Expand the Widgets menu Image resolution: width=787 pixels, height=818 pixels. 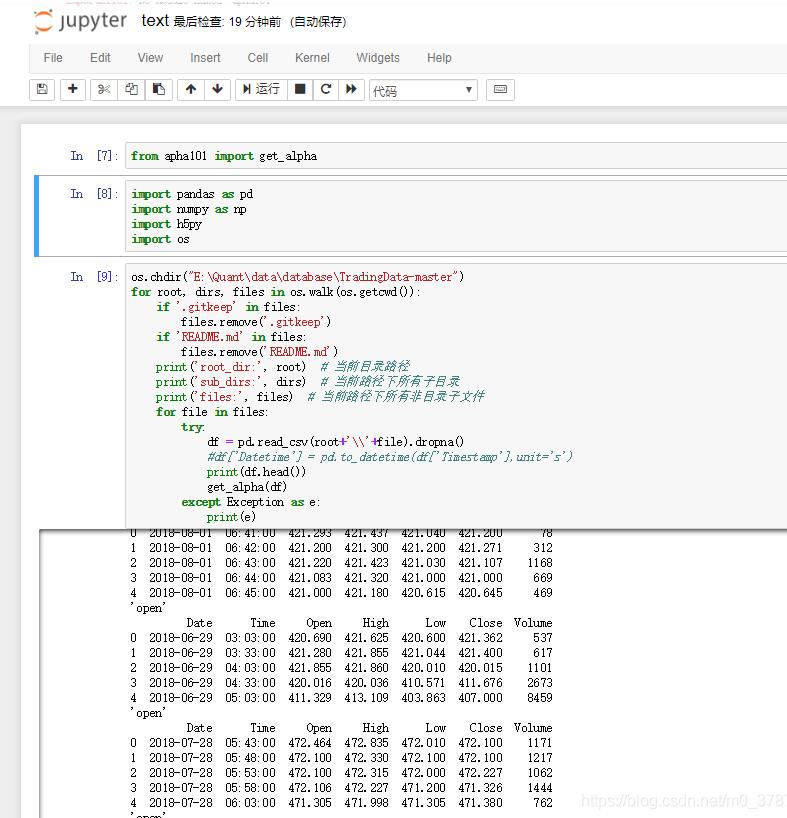[378, 58]
